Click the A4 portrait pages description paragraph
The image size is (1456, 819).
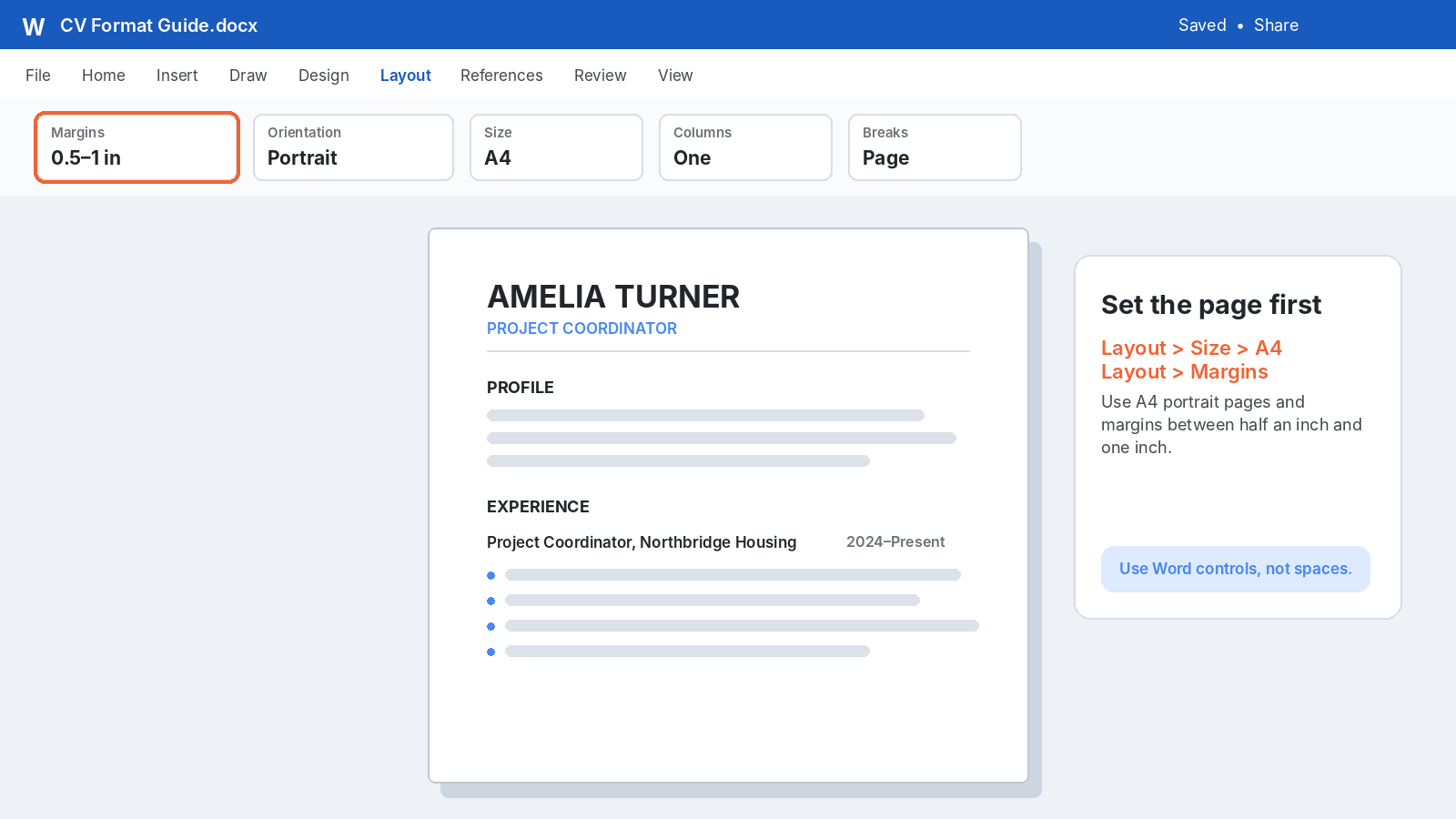point(1231,425)
